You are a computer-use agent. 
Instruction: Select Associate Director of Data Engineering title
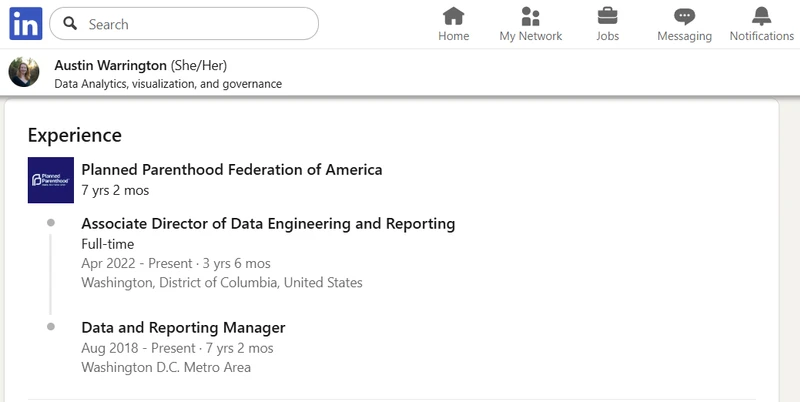pyautogui.click(x=268, y=223)
